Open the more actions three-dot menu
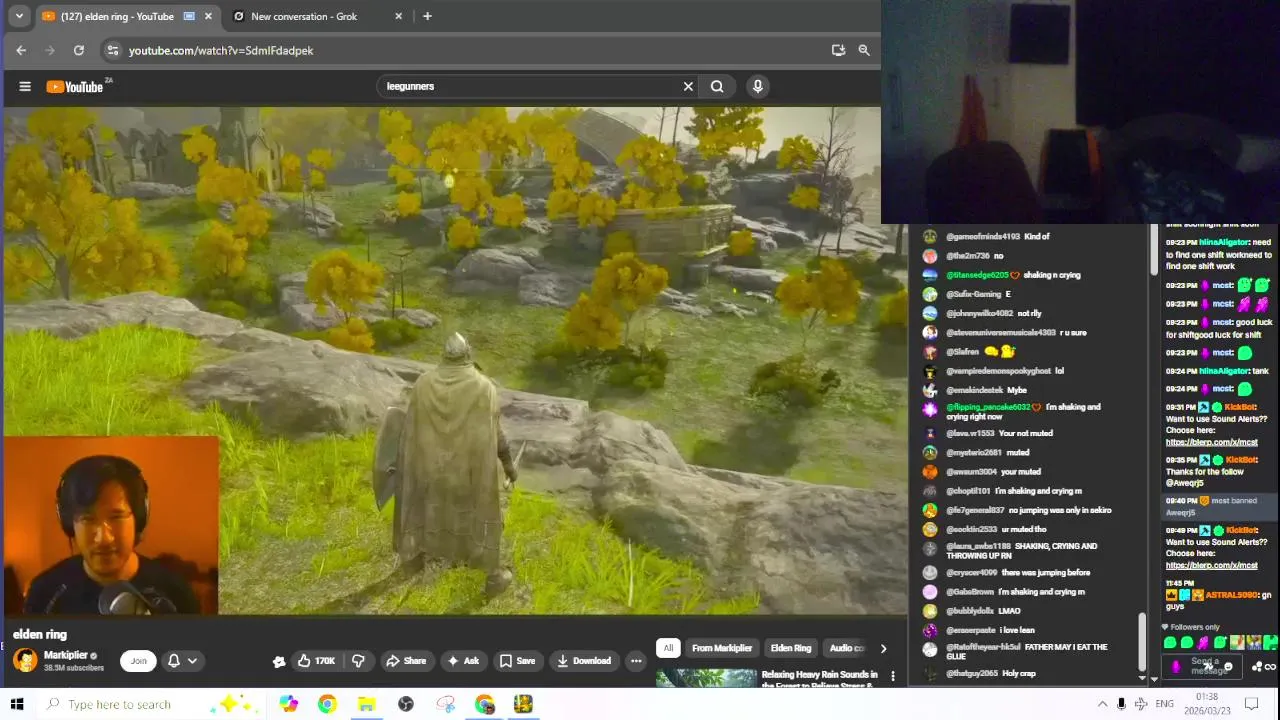The width and height of the screenshot is (1280, 720). point(635,660)
